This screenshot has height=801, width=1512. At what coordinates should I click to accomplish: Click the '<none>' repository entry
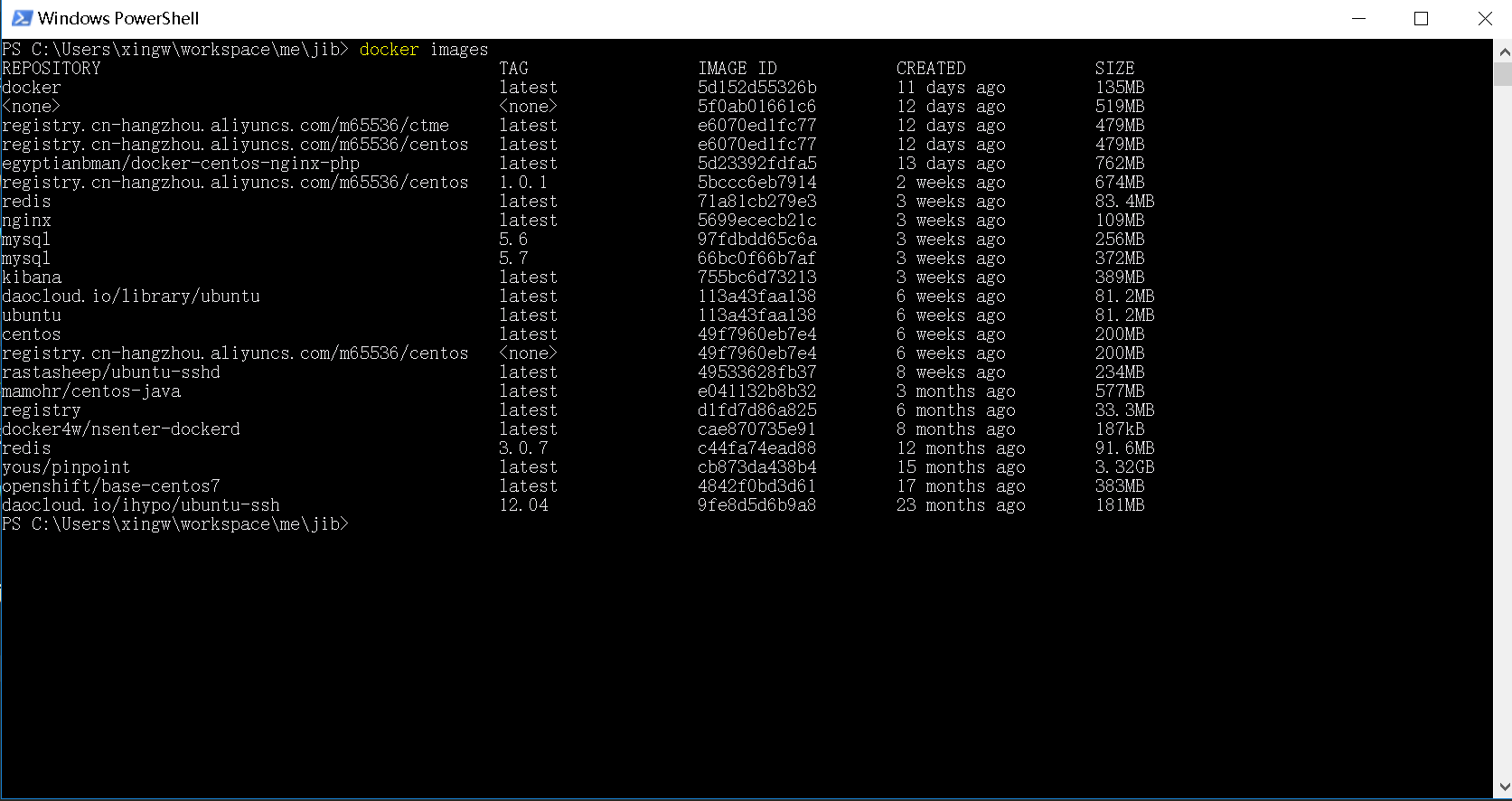[32, 107]
